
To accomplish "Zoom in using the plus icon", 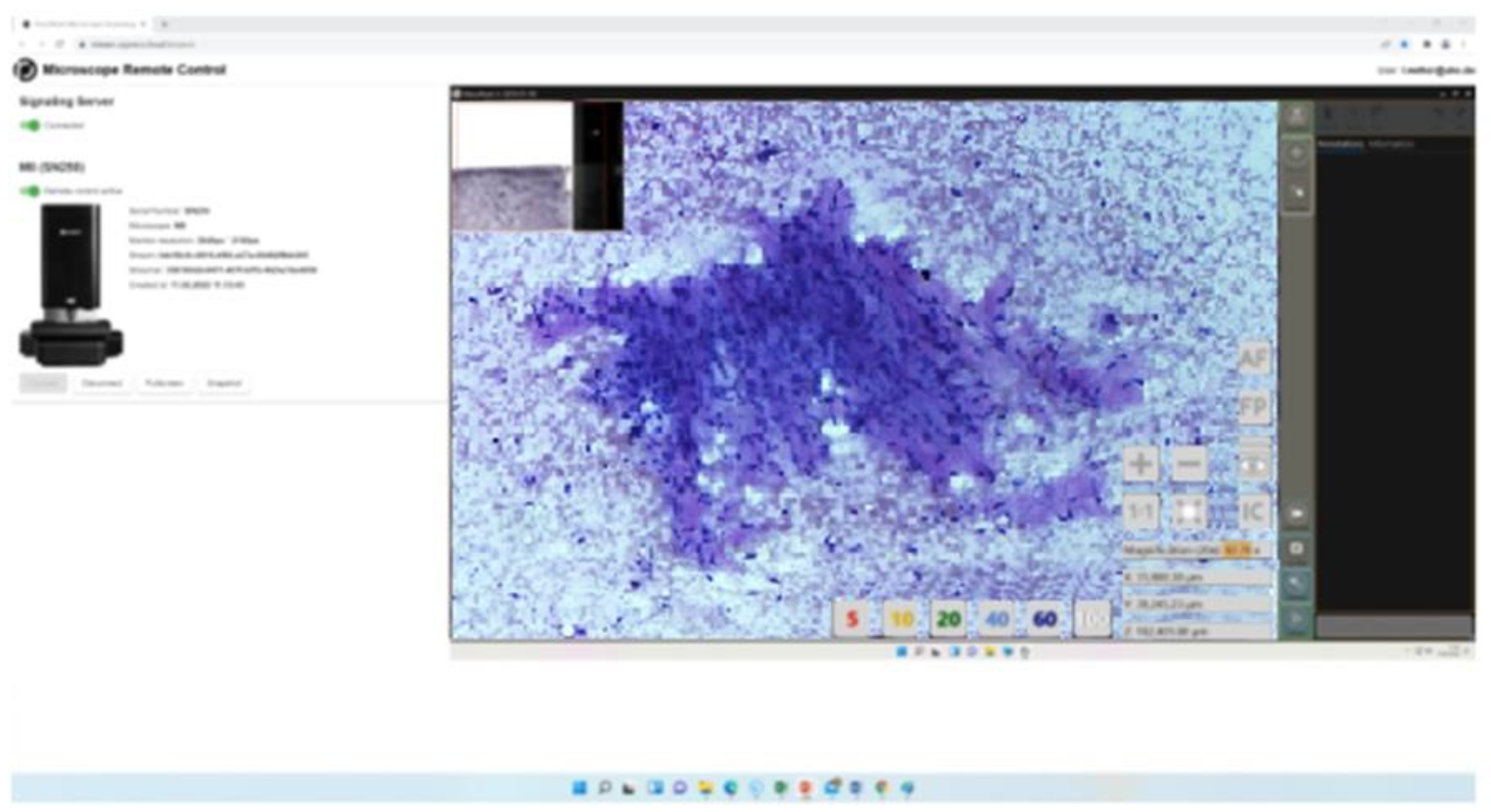I will [x=1140, y=464].
